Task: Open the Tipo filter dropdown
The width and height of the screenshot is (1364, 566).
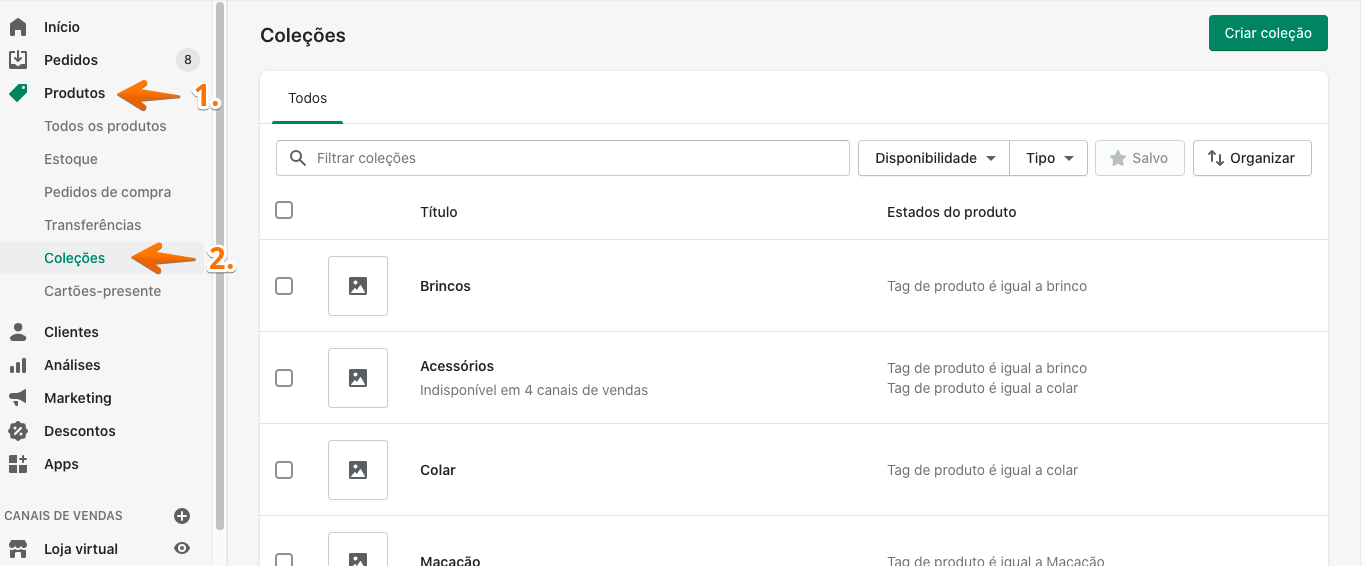Action: pos(1049,158)
